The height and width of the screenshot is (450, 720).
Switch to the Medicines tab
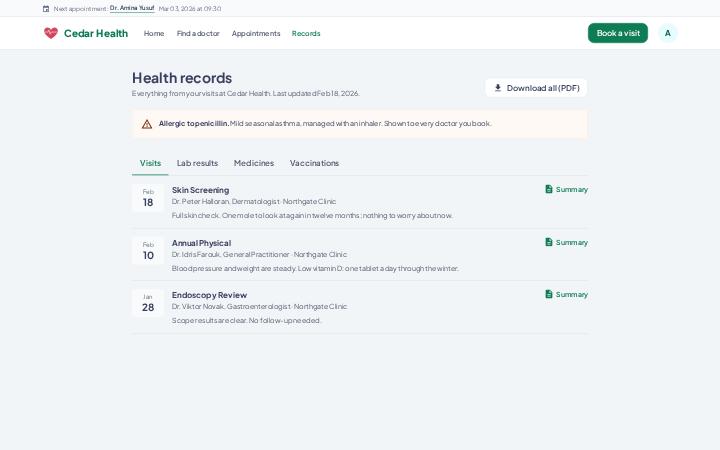point(253,163)
